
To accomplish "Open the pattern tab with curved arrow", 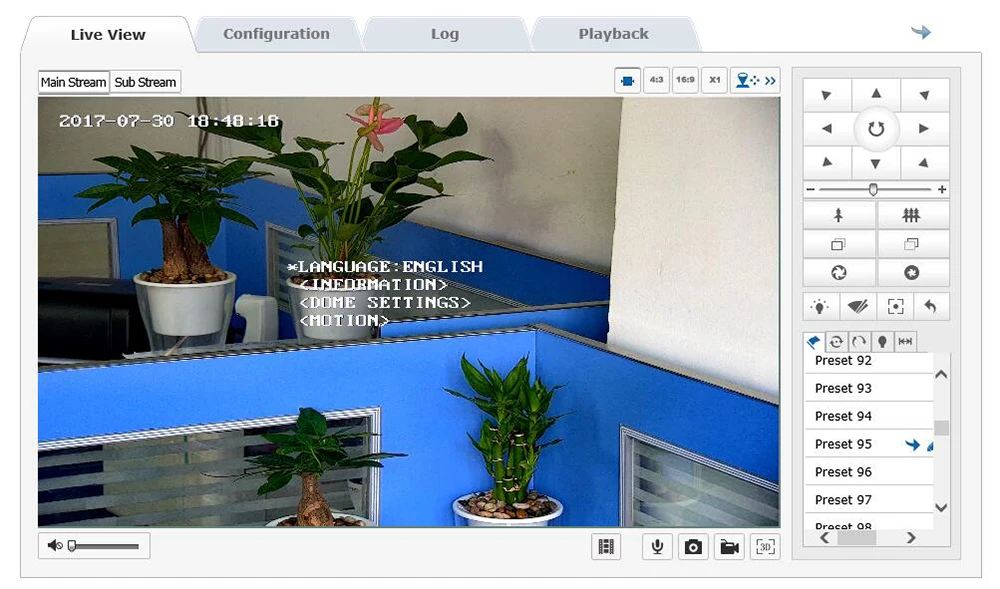I will (859, 342).
